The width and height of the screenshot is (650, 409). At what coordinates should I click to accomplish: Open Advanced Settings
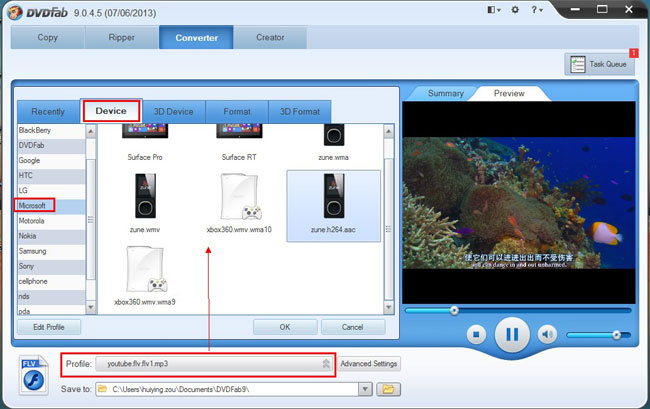point(369,364)
